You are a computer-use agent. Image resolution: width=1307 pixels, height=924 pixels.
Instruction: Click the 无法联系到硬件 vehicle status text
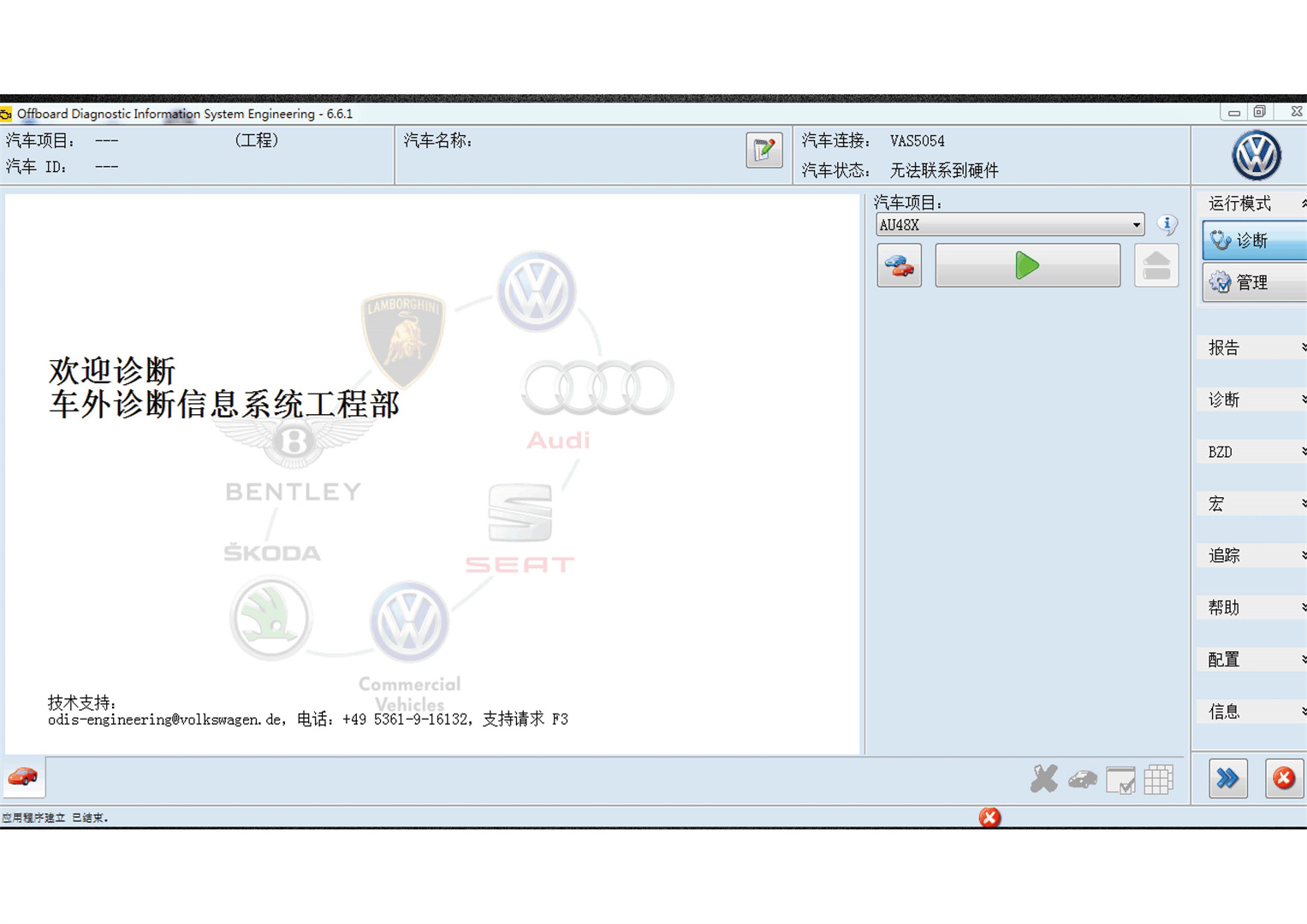(x=944, y=170)
